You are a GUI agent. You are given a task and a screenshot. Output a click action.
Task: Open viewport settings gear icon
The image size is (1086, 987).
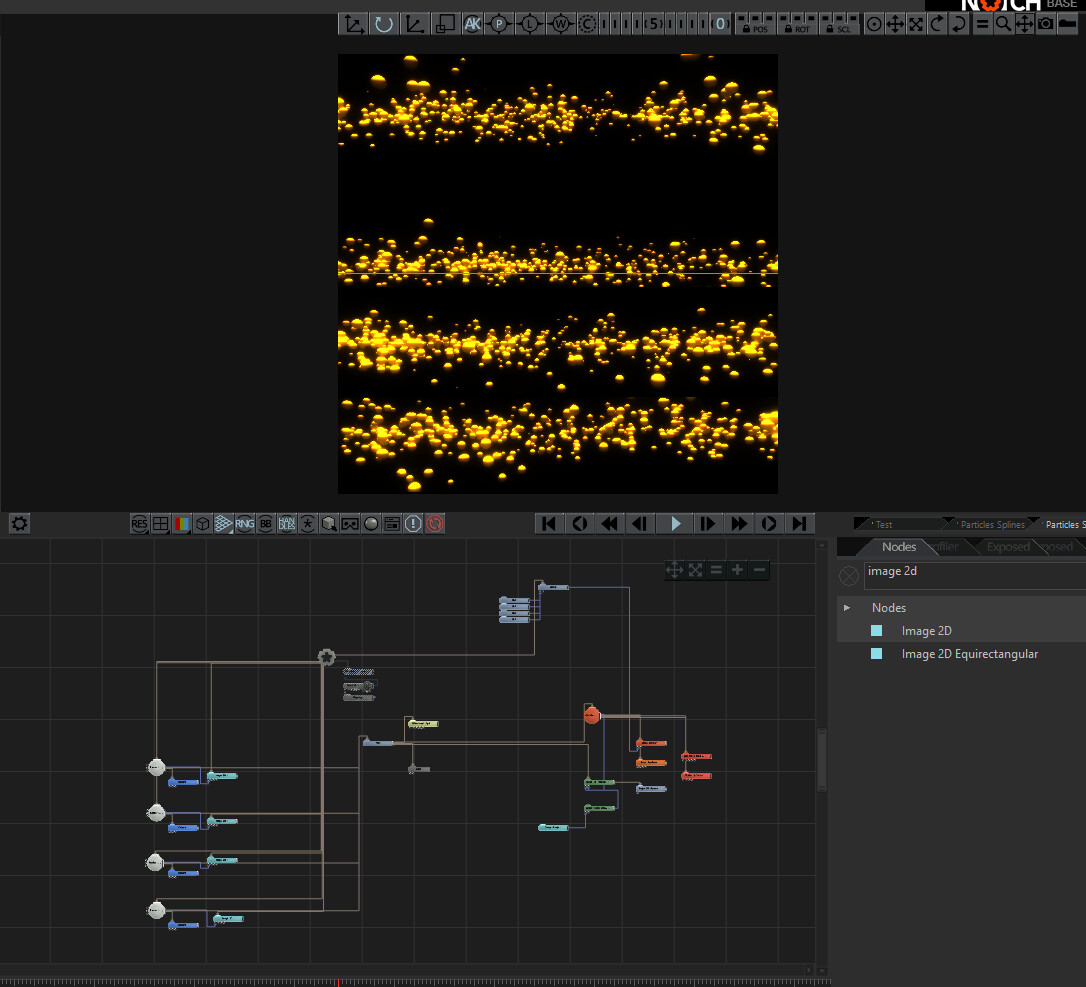pos(19,524)
